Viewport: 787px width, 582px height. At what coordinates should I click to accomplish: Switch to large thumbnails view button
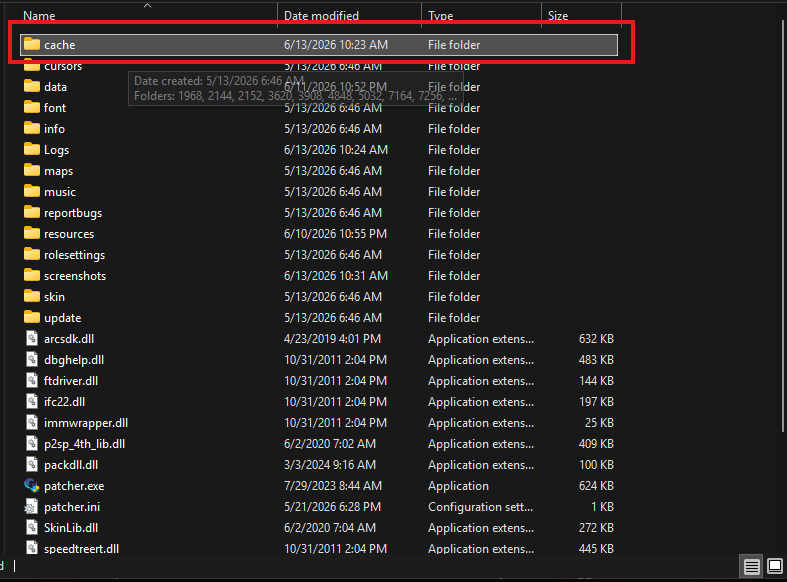pyautogui.click(x=775, y=567)
